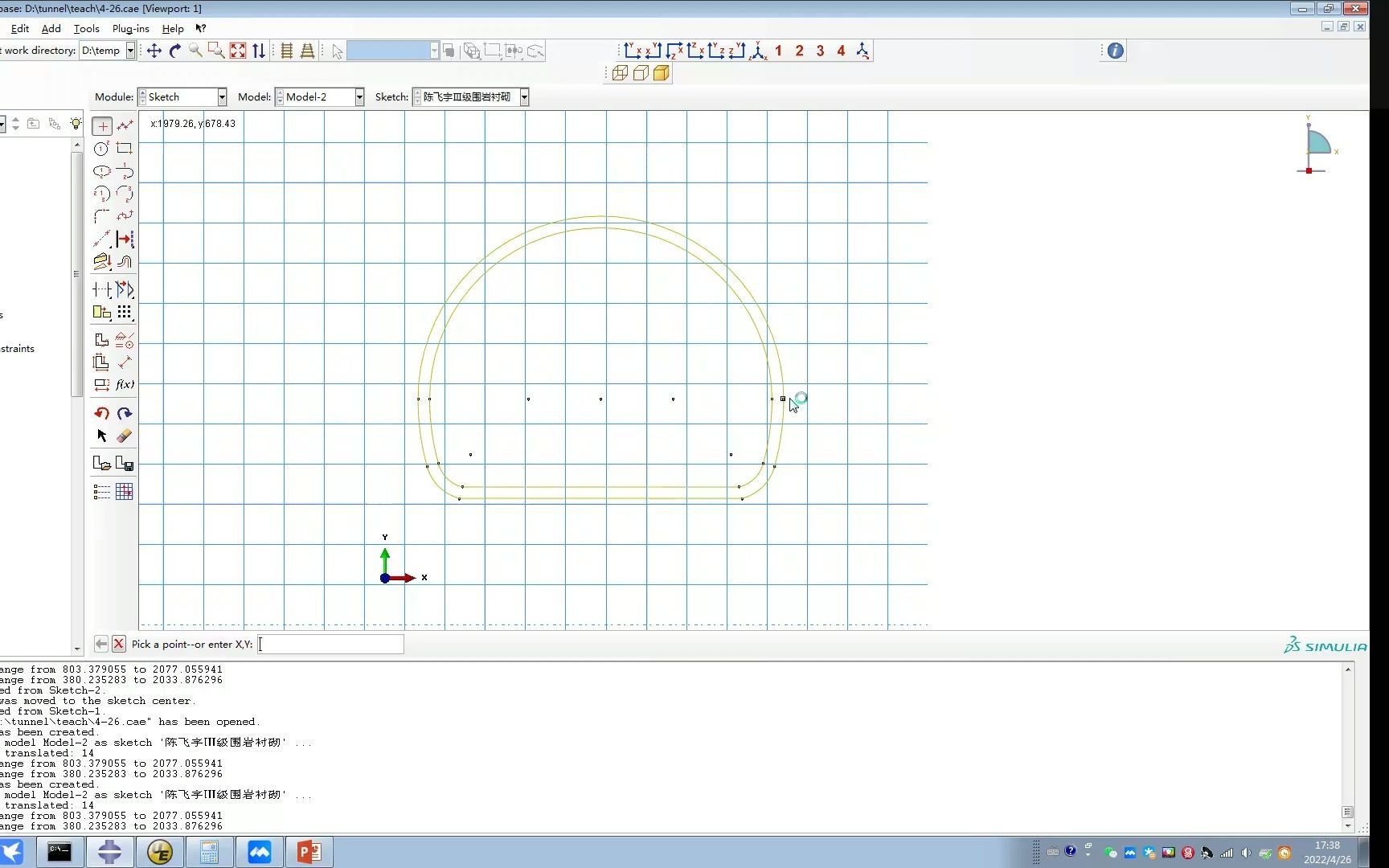
Task: Select the Magnify View tool
Action: click(195, 51)
